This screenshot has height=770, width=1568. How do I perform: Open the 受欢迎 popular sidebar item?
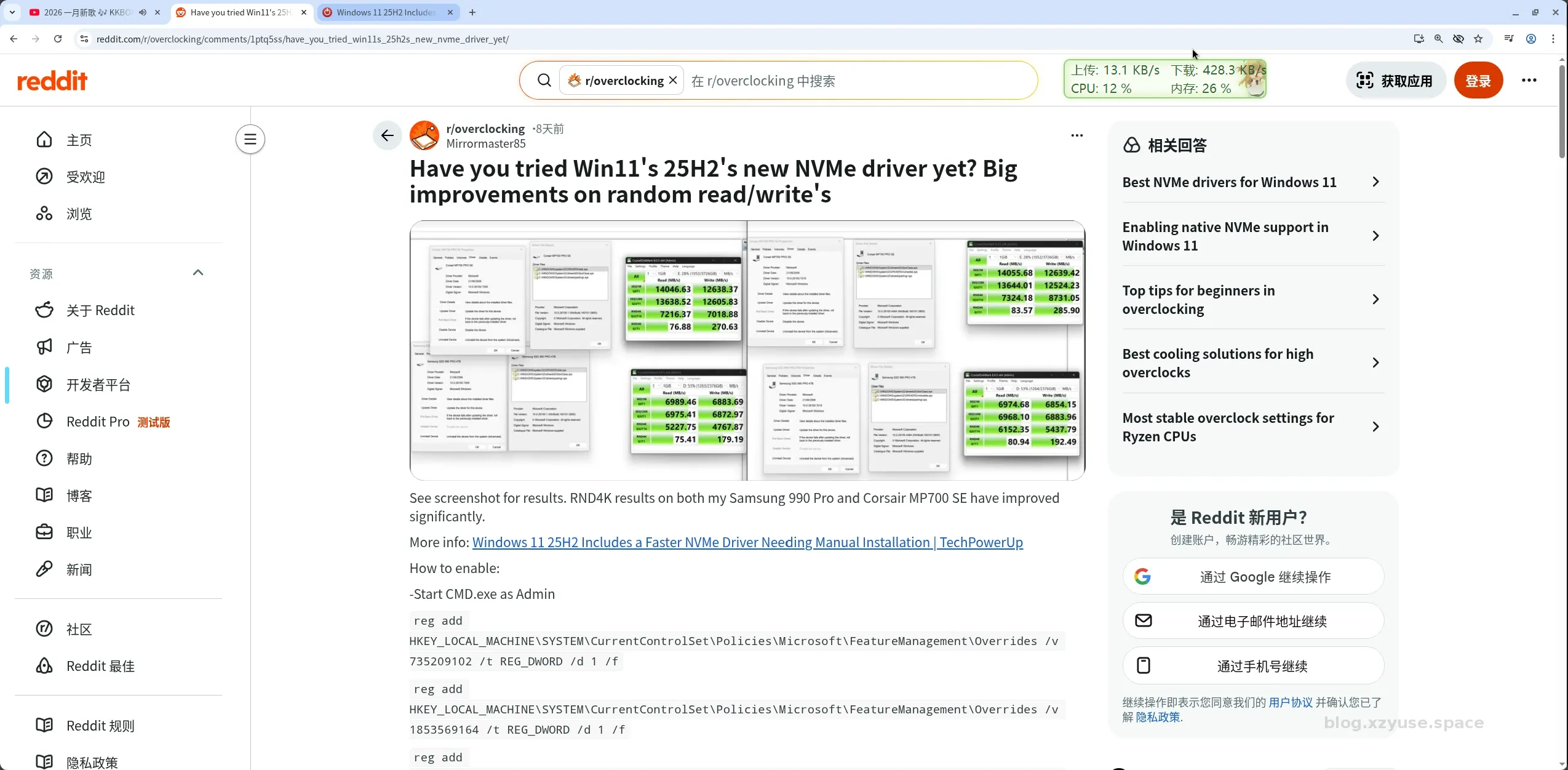(86, 177)
